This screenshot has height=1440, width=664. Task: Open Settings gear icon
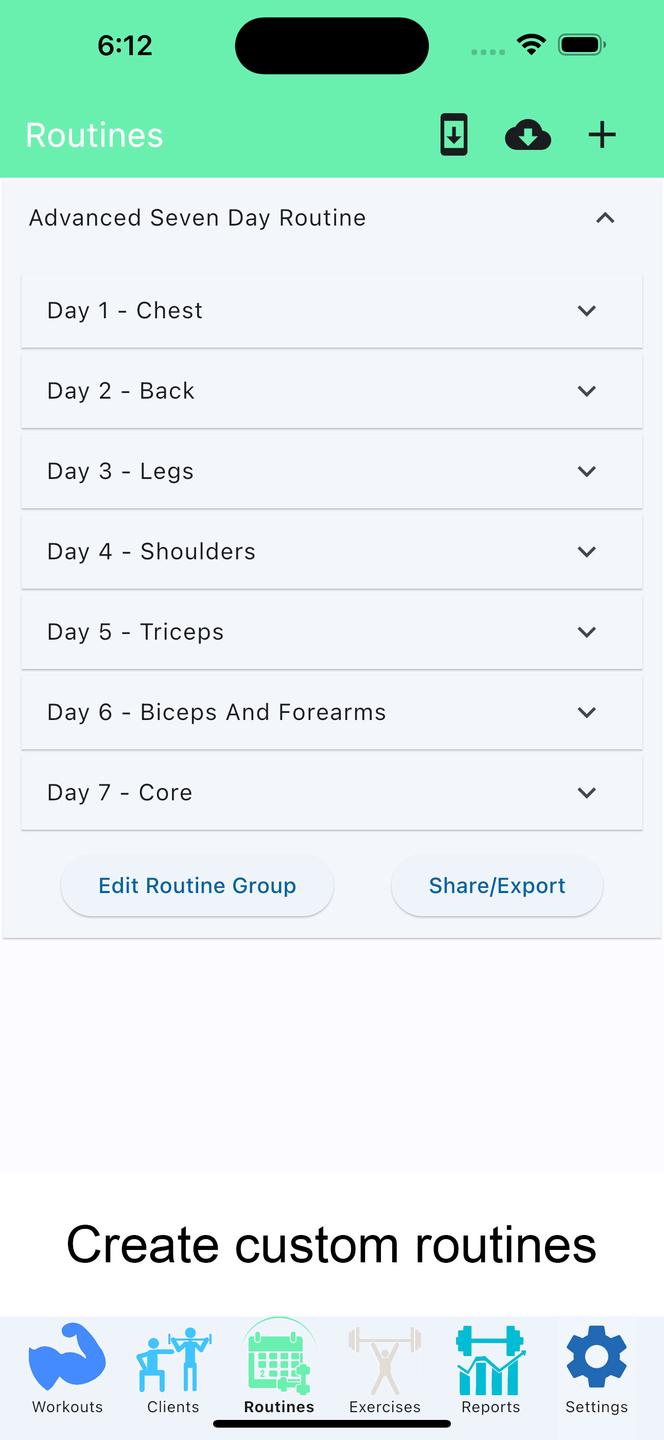coord(597,1358)
